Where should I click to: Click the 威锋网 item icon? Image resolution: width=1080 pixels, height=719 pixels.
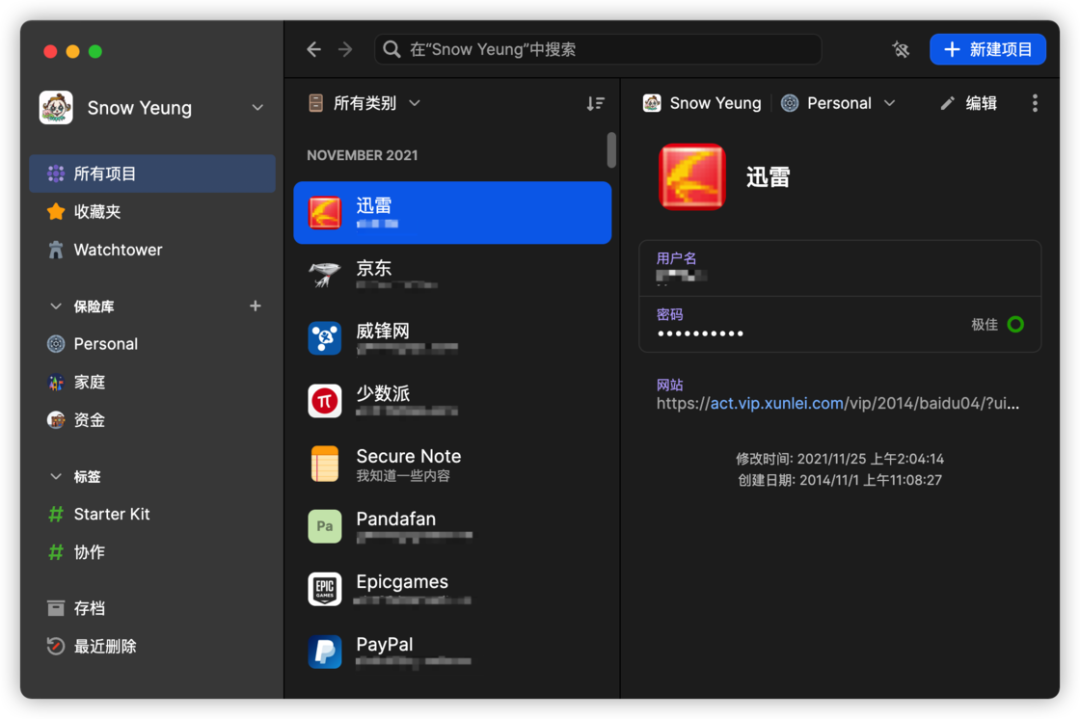324,337
